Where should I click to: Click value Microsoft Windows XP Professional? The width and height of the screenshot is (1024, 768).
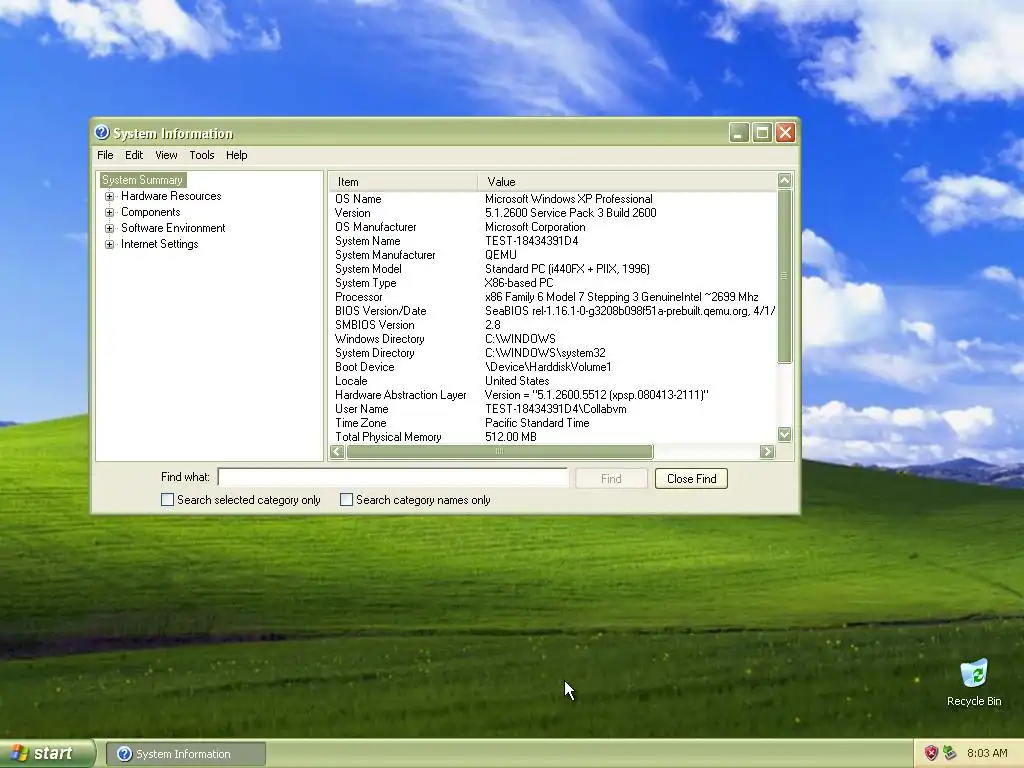568,199
